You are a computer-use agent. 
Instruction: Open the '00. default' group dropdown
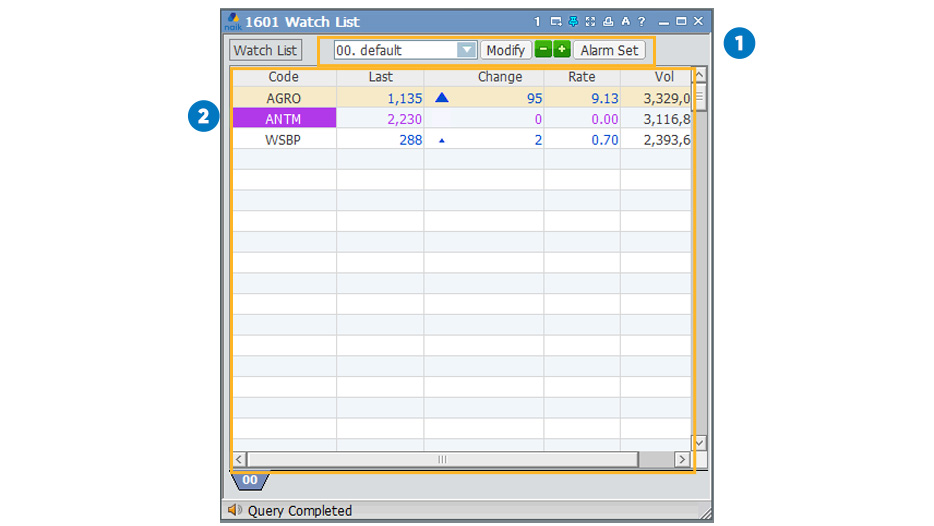[466, 50]
